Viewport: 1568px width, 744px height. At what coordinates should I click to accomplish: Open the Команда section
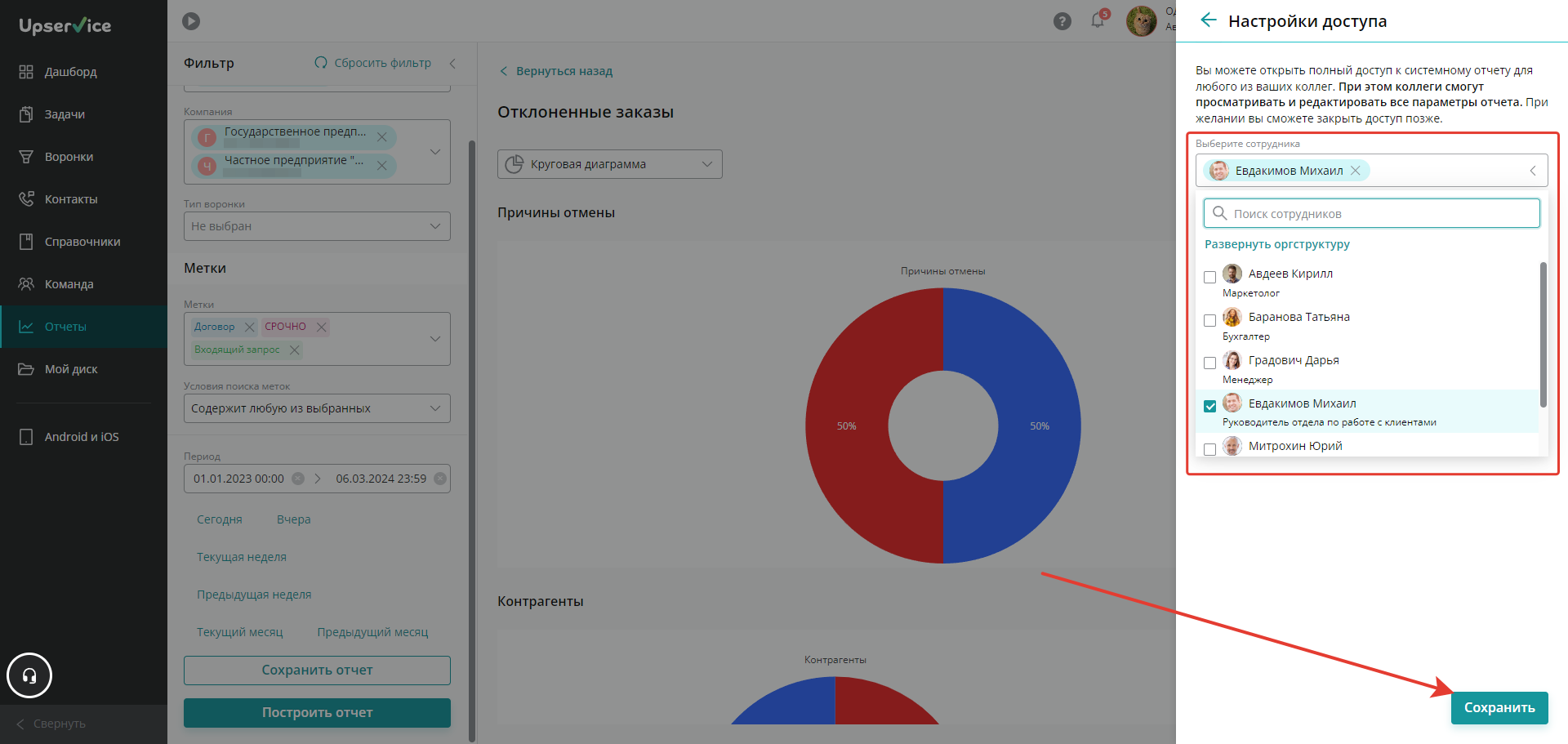click(x=83, y=284)
